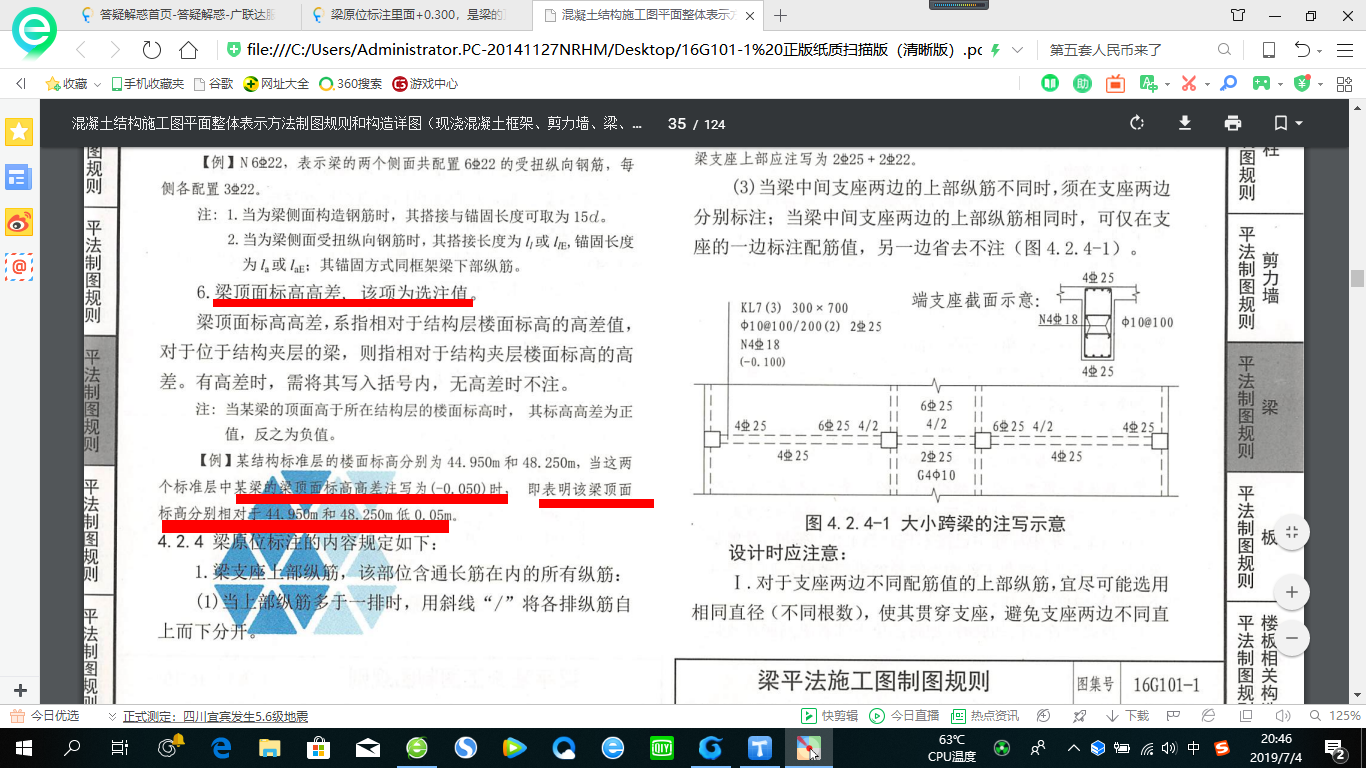The image size is (1366, 768).
Task: Open Weibo from the sidebar
Action: (x=19, y=222)
